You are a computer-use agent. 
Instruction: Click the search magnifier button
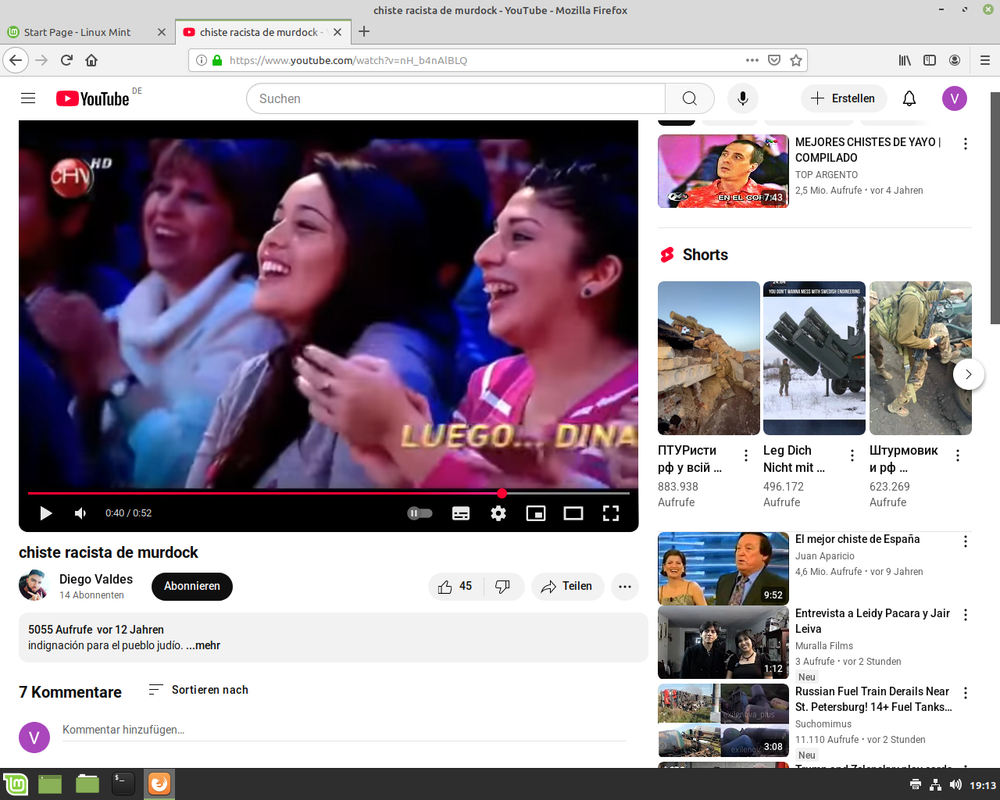(x=689, y=98)
